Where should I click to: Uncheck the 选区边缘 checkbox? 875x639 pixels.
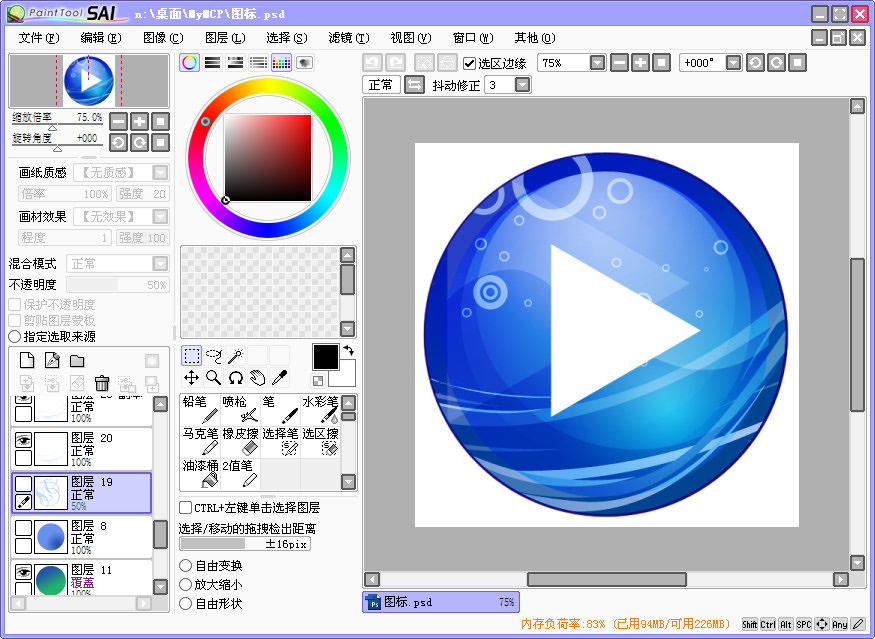coord(470,63)
